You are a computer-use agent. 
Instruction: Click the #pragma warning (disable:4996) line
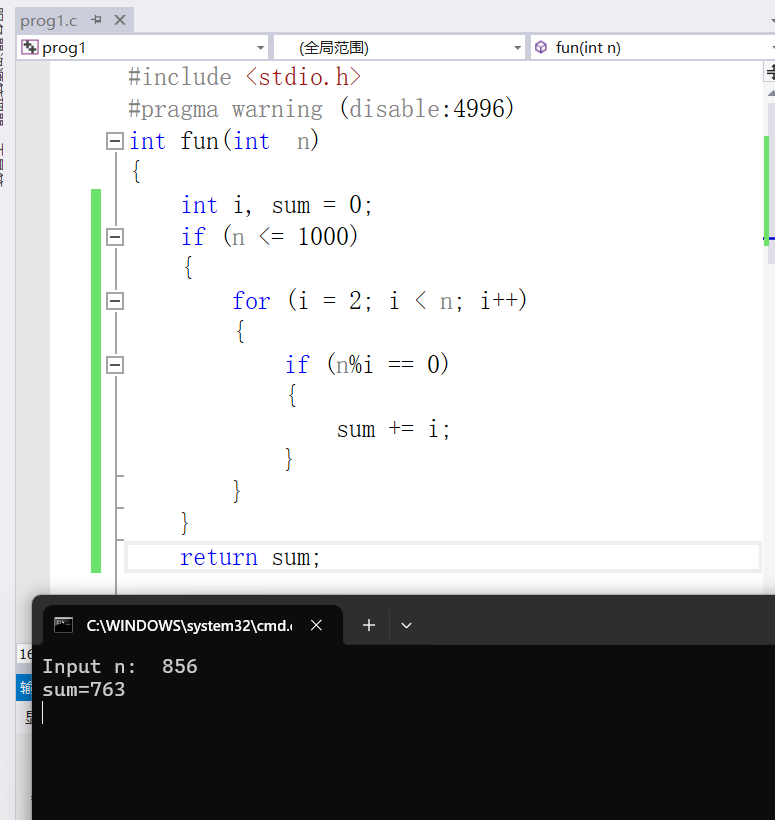pos(321,109)
